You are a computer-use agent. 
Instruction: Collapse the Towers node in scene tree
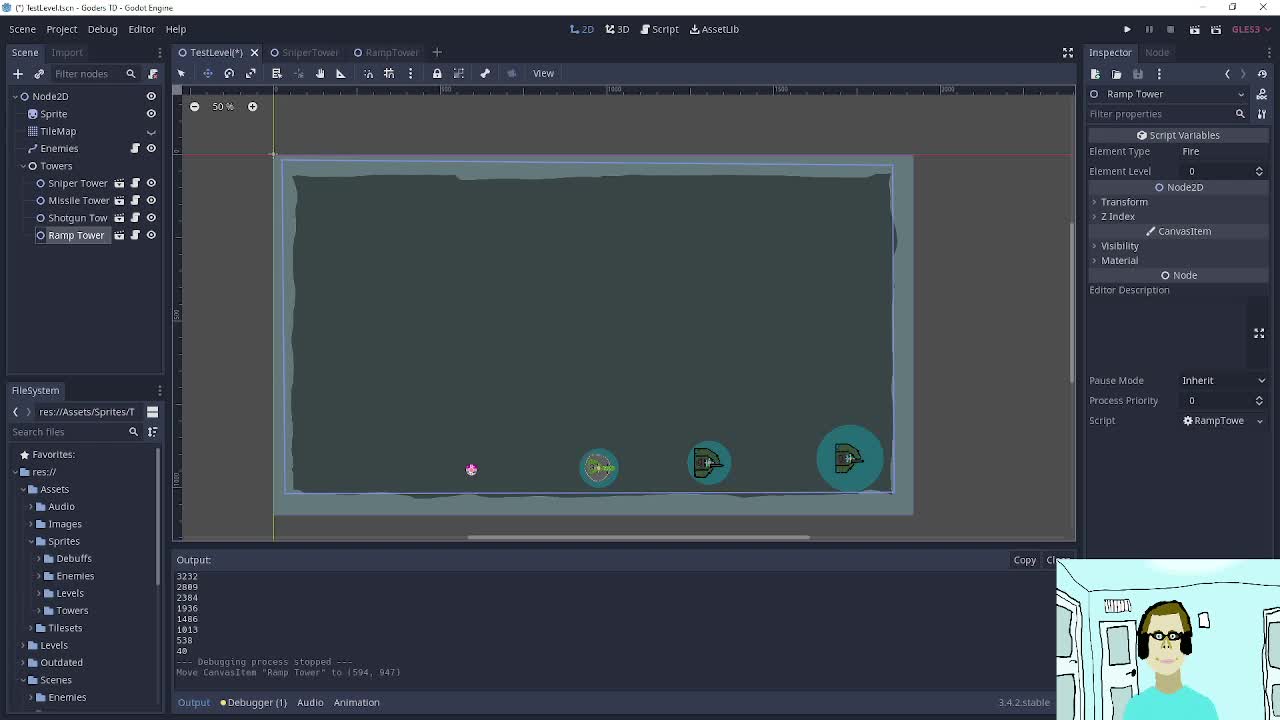click(22, 166)
